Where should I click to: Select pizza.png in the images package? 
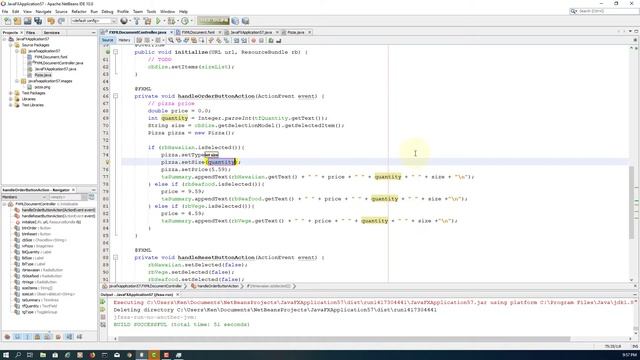[x=42, y=87]
